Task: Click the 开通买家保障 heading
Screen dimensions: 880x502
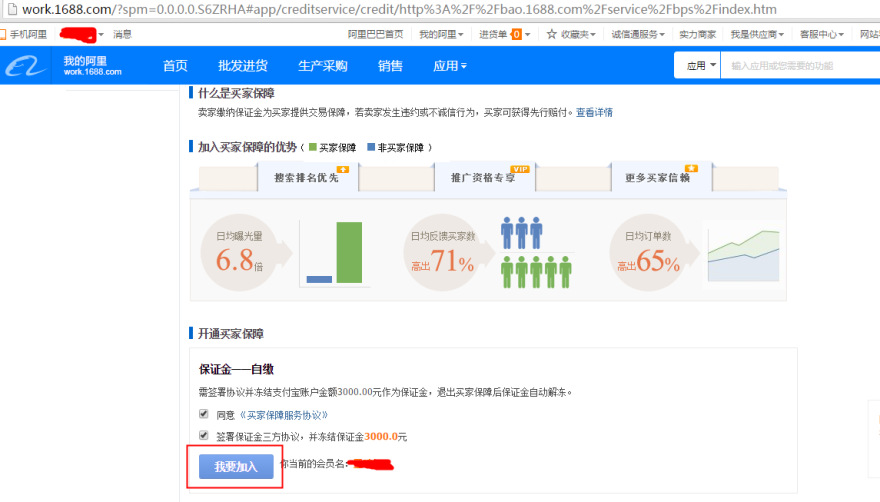Action: [231, 334]
